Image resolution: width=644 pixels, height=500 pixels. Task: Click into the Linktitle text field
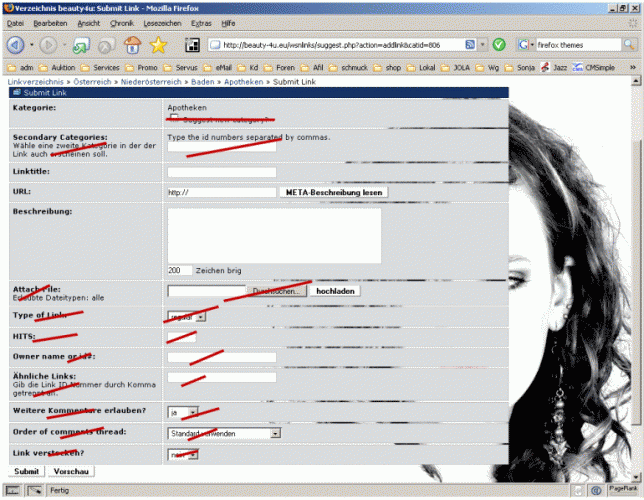pos(221,172)
